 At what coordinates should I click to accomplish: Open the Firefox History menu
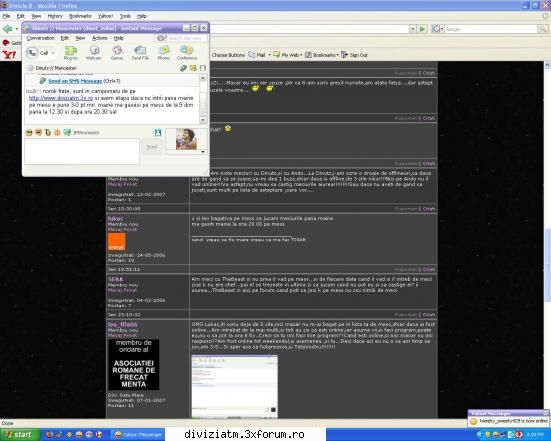coord(55,16)
